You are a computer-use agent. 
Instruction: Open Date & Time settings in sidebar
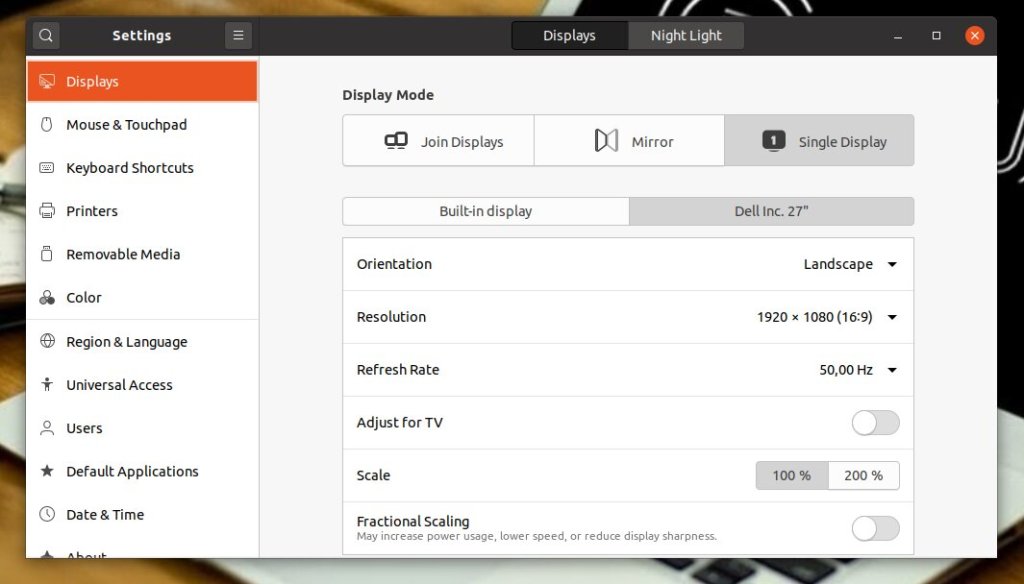click(x=105, y=515)
